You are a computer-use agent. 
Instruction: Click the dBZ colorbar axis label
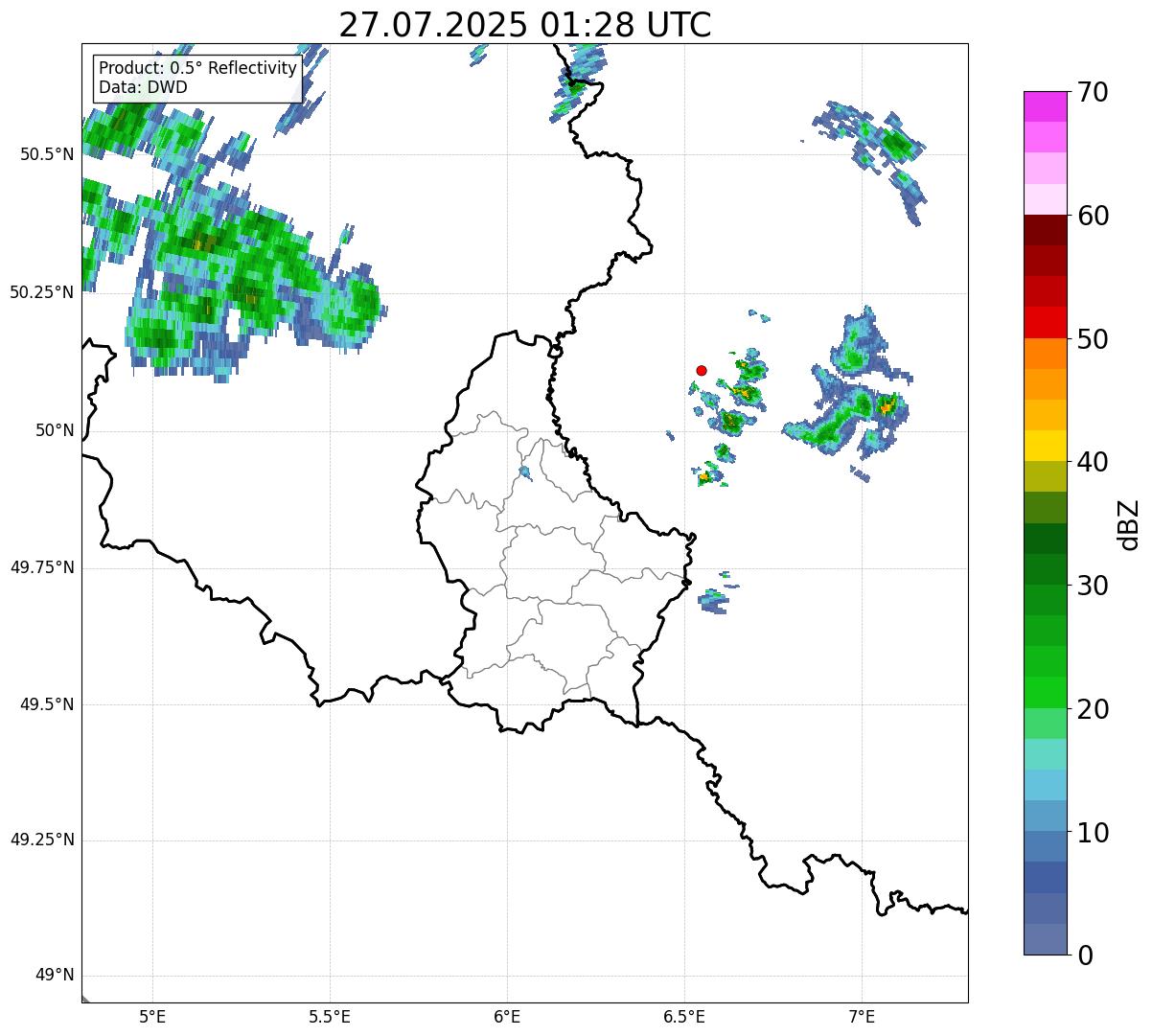pyautogui.click(x=1130, y=523)
